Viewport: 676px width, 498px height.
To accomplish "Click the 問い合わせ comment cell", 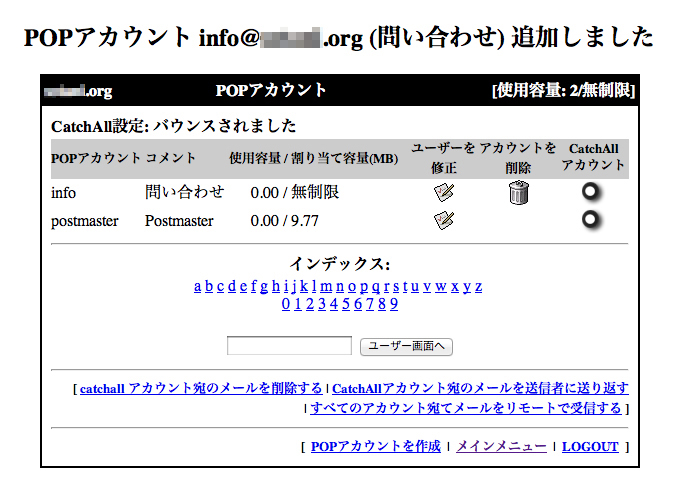I will [x=185, y=192].
